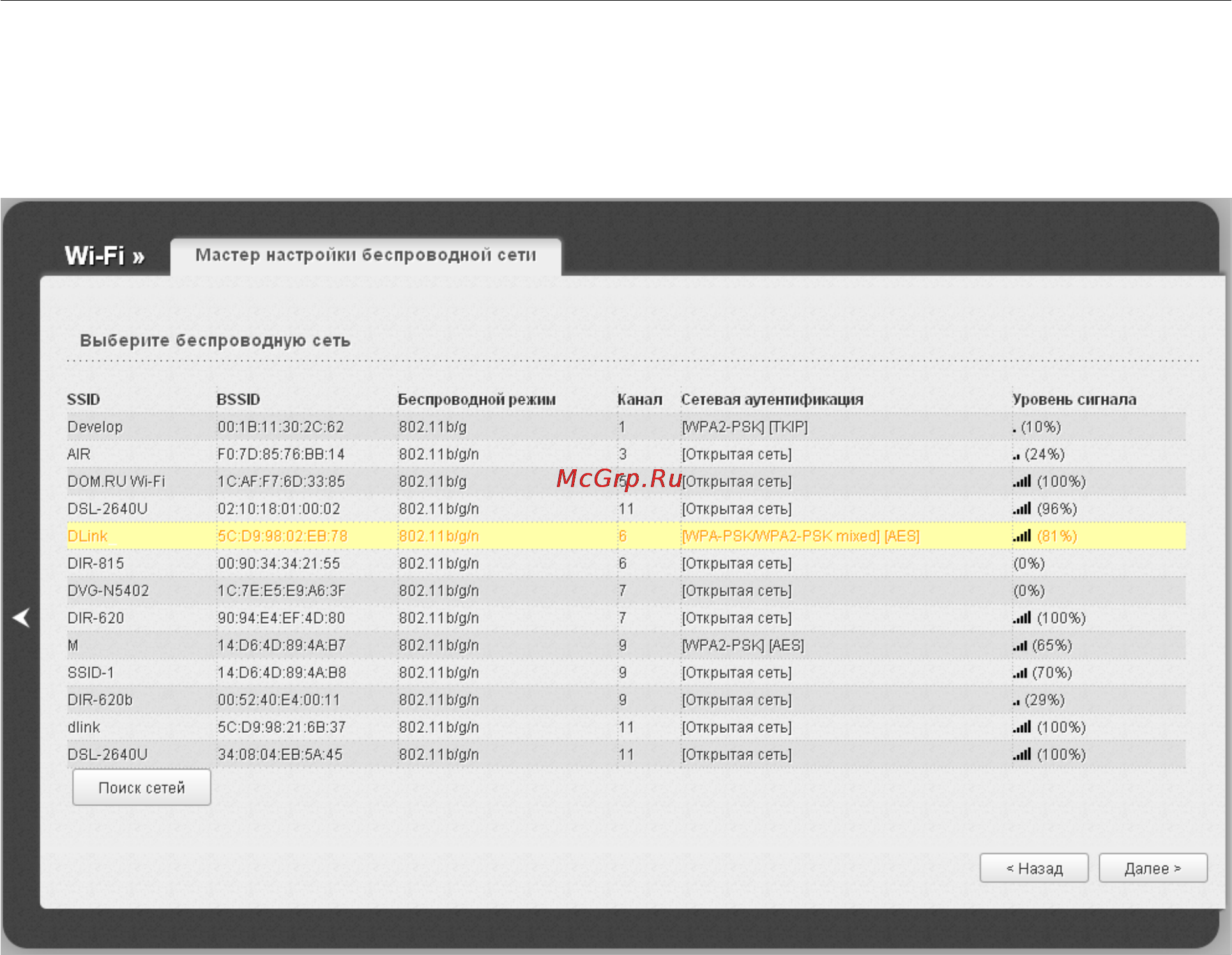This screenshot has width=1232, height=955.
Task: Click signal icon for SSID-1 network
Action: point(1020,673)
